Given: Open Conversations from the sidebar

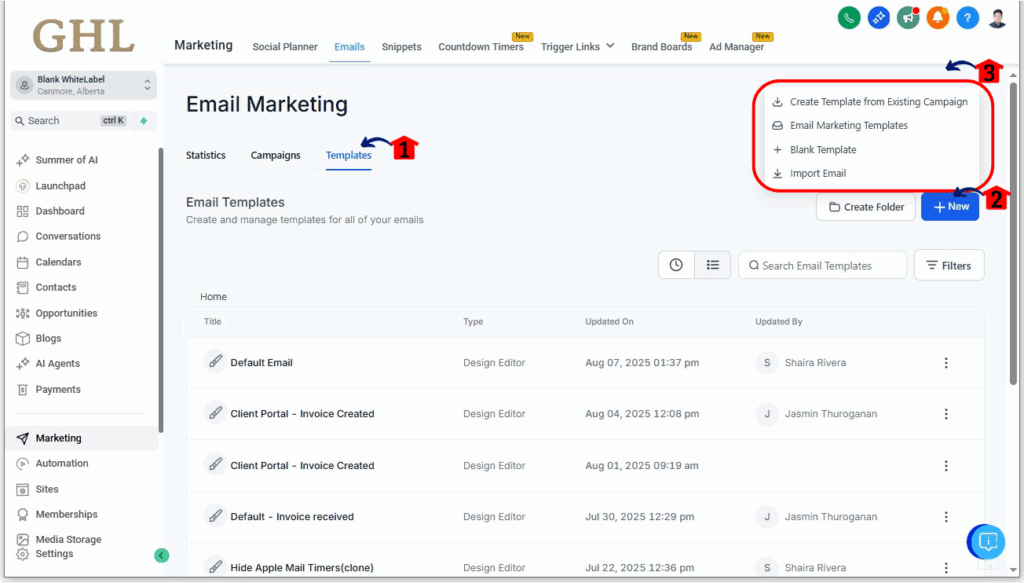Looking at the screenshot, I should pos(68,236).
